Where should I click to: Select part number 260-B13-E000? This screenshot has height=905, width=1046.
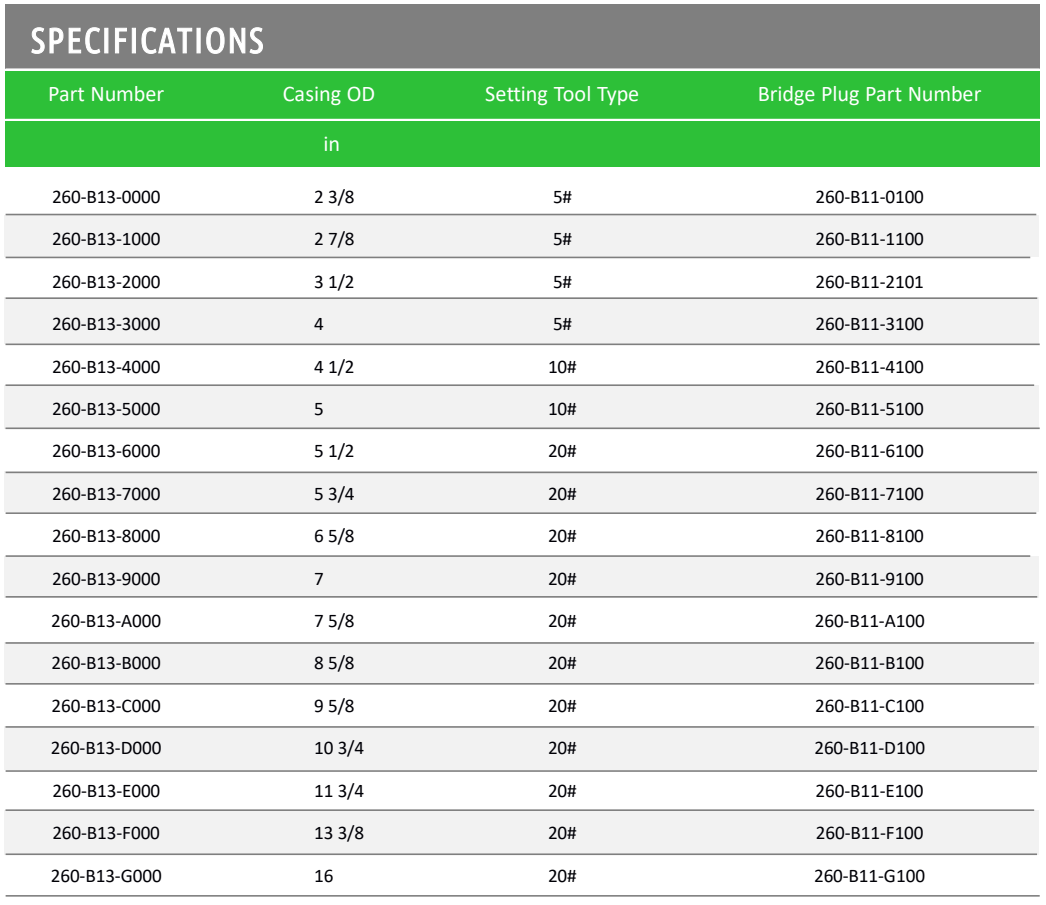[x=106, y=791]
